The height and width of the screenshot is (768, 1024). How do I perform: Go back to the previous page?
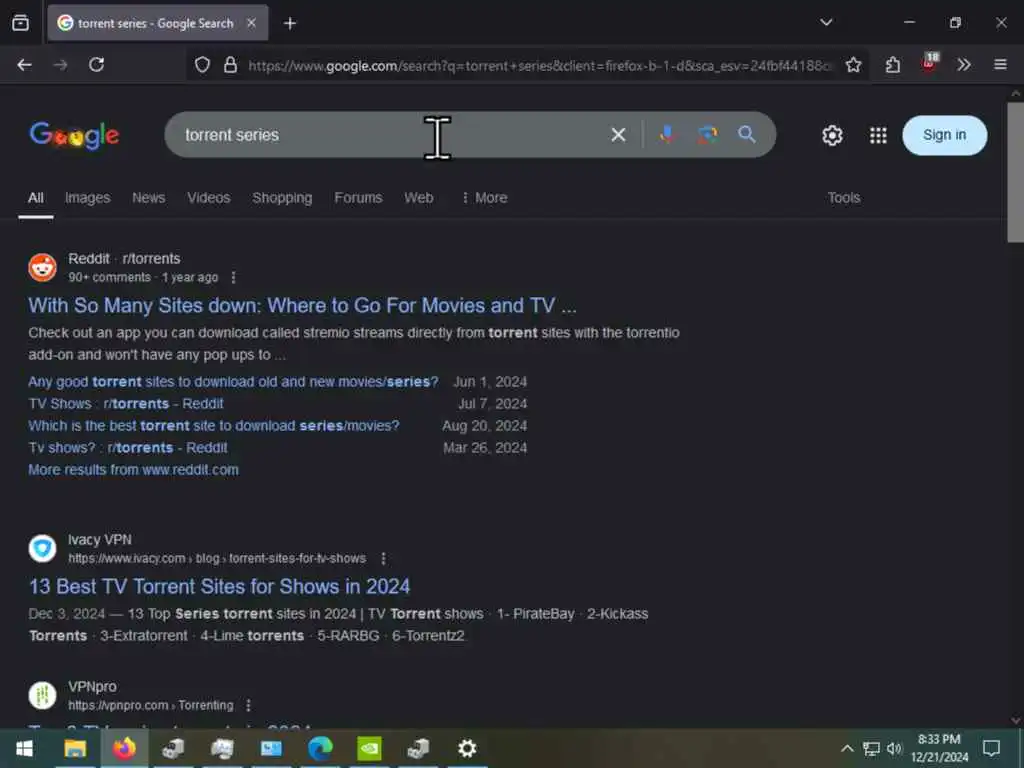[24, 65]
